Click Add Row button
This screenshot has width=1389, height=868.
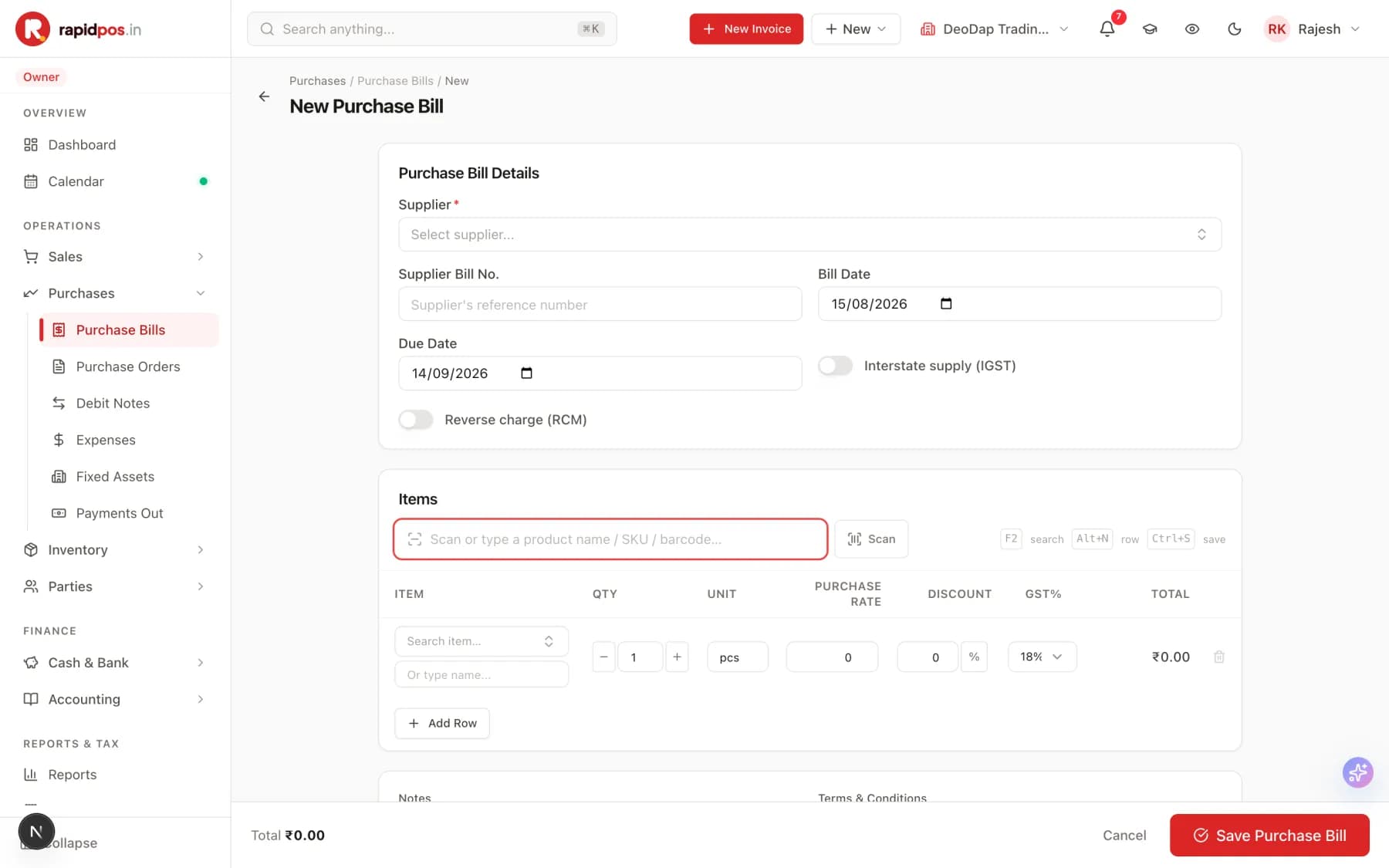coord(442,723)
